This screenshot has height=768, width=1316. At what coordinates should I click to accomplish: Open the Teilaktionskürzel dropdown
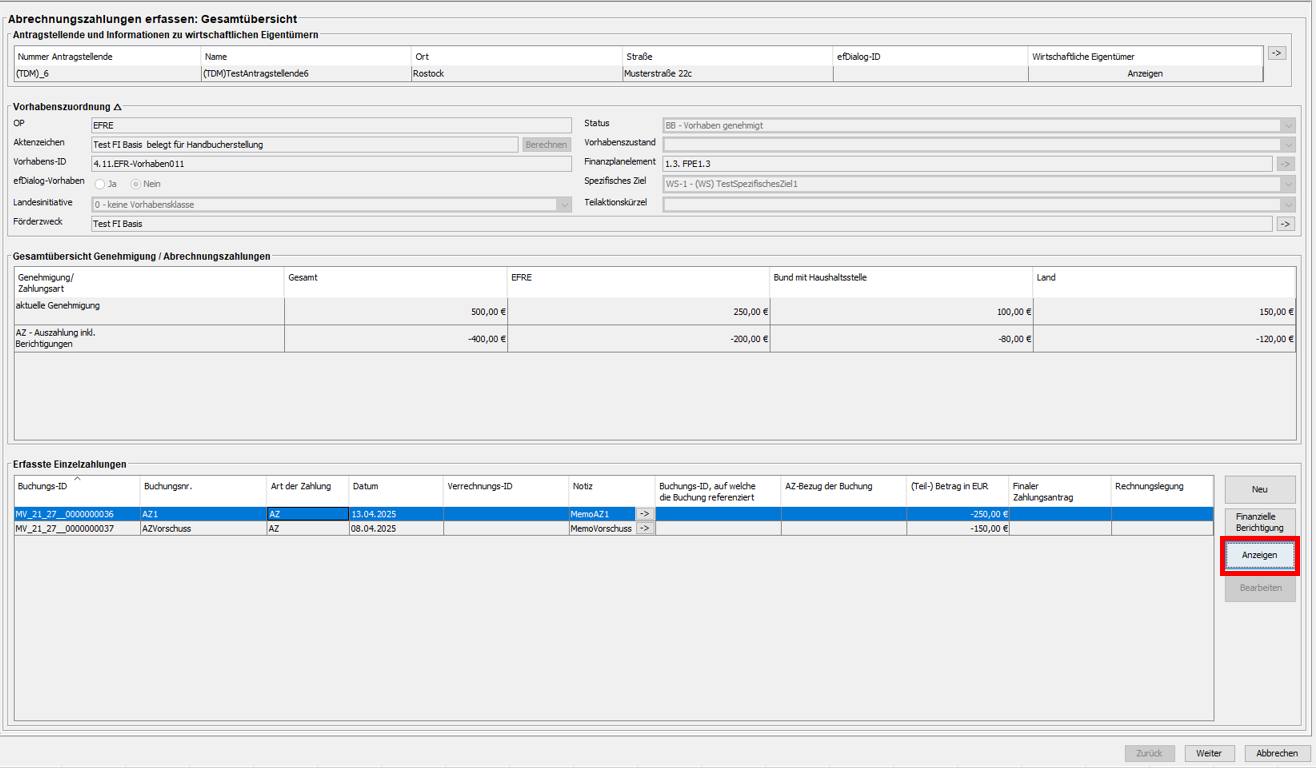click(x=1287, y=204)
